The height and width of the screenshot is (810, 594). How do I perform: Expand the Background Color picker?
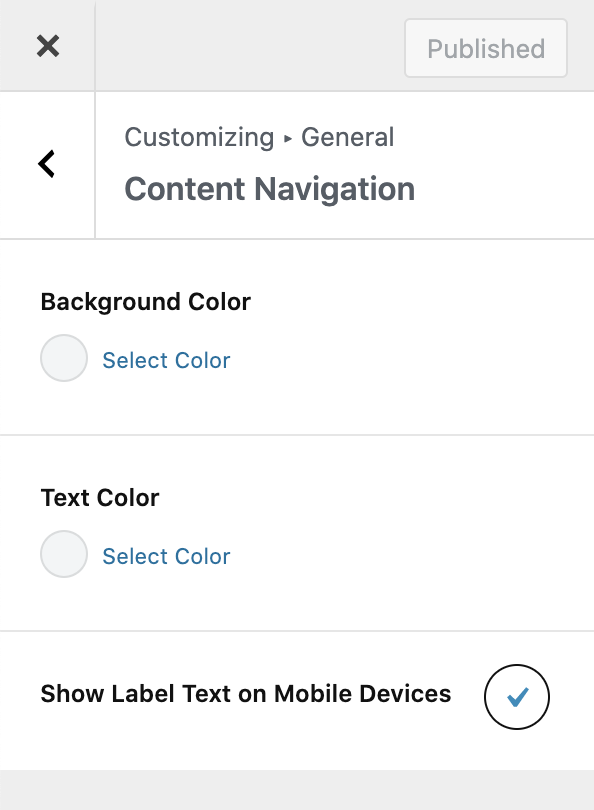click(166, 360)
